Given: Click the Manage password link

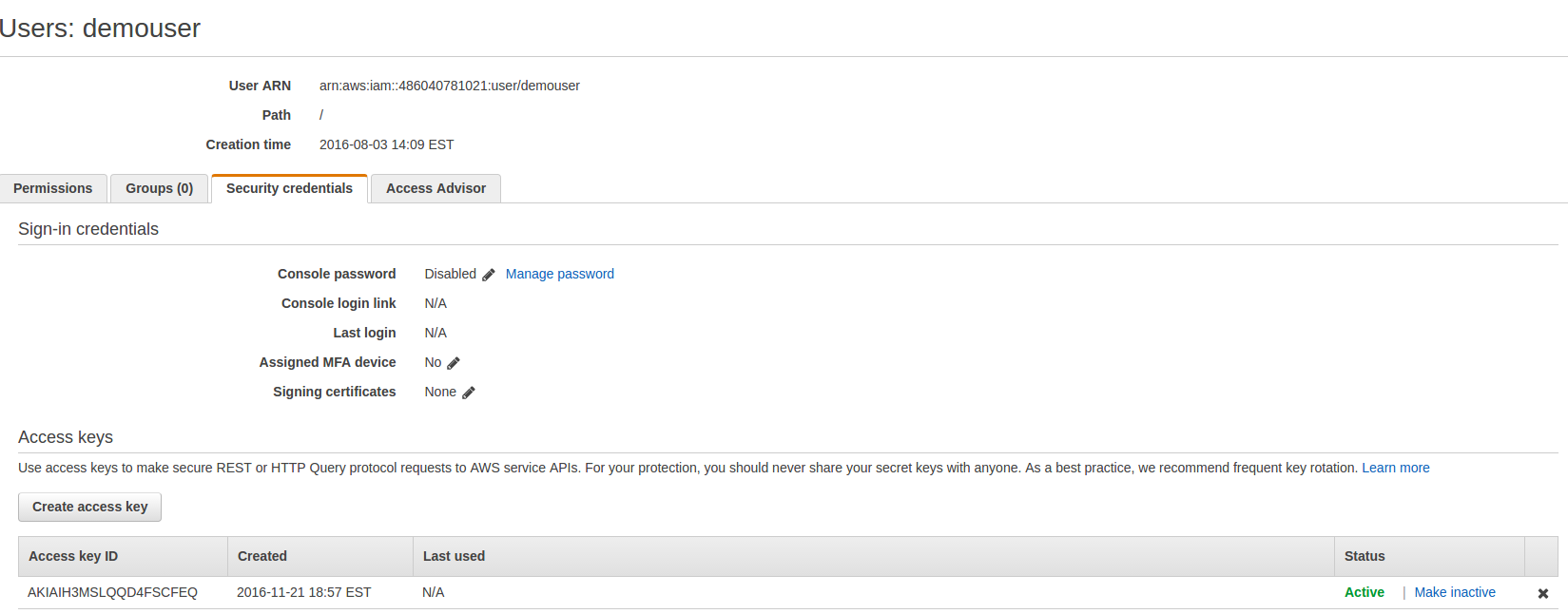Looking at the screenshot, I should [x=560, y=274].
